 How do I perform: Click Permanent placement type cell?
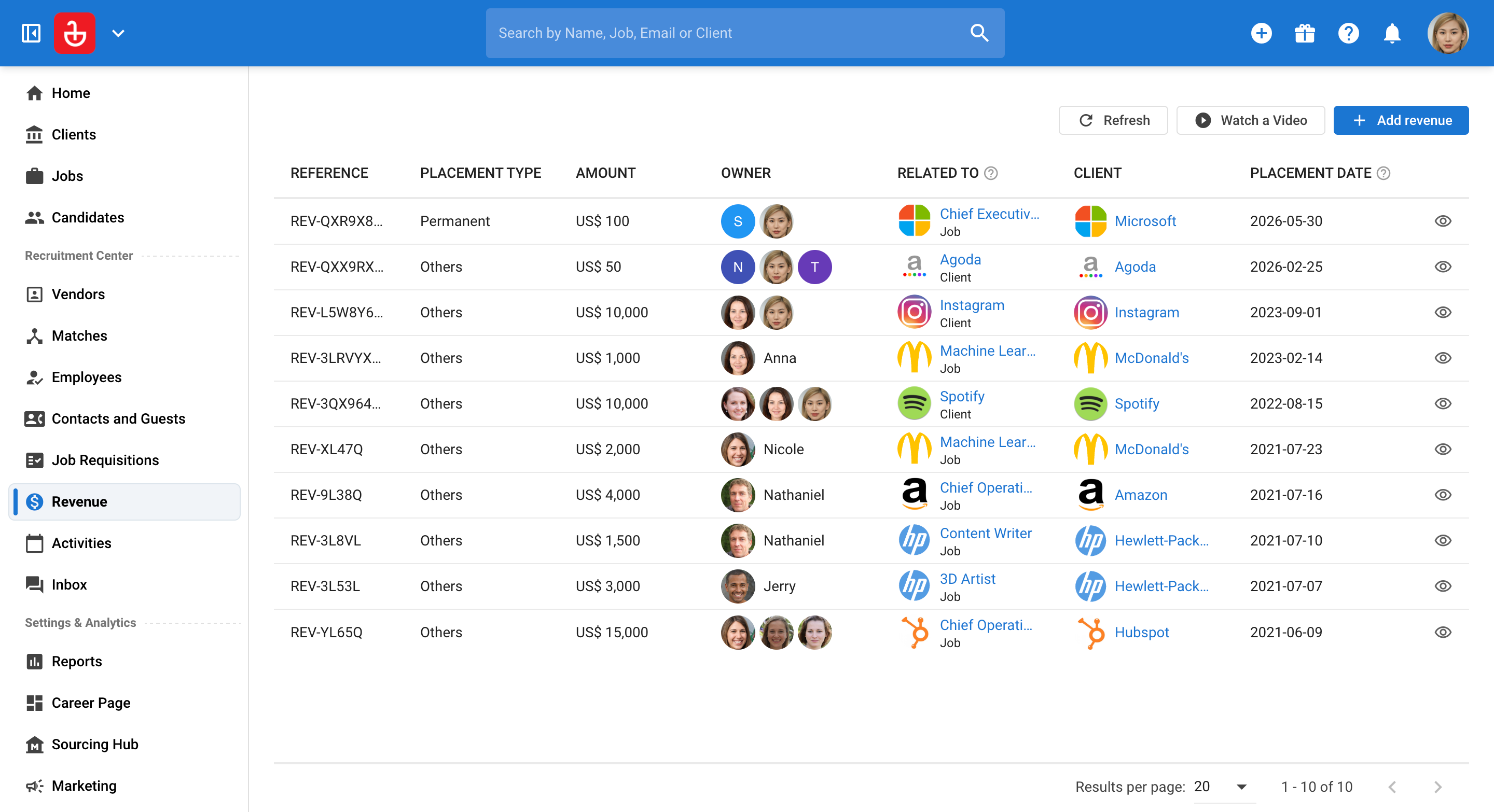click(x=455, y=221)
